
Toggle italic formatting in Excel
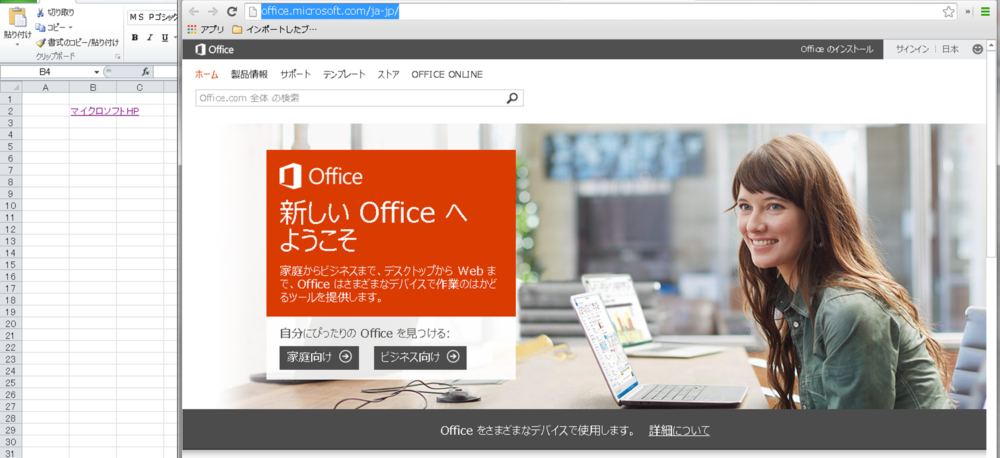coord(150,38)
